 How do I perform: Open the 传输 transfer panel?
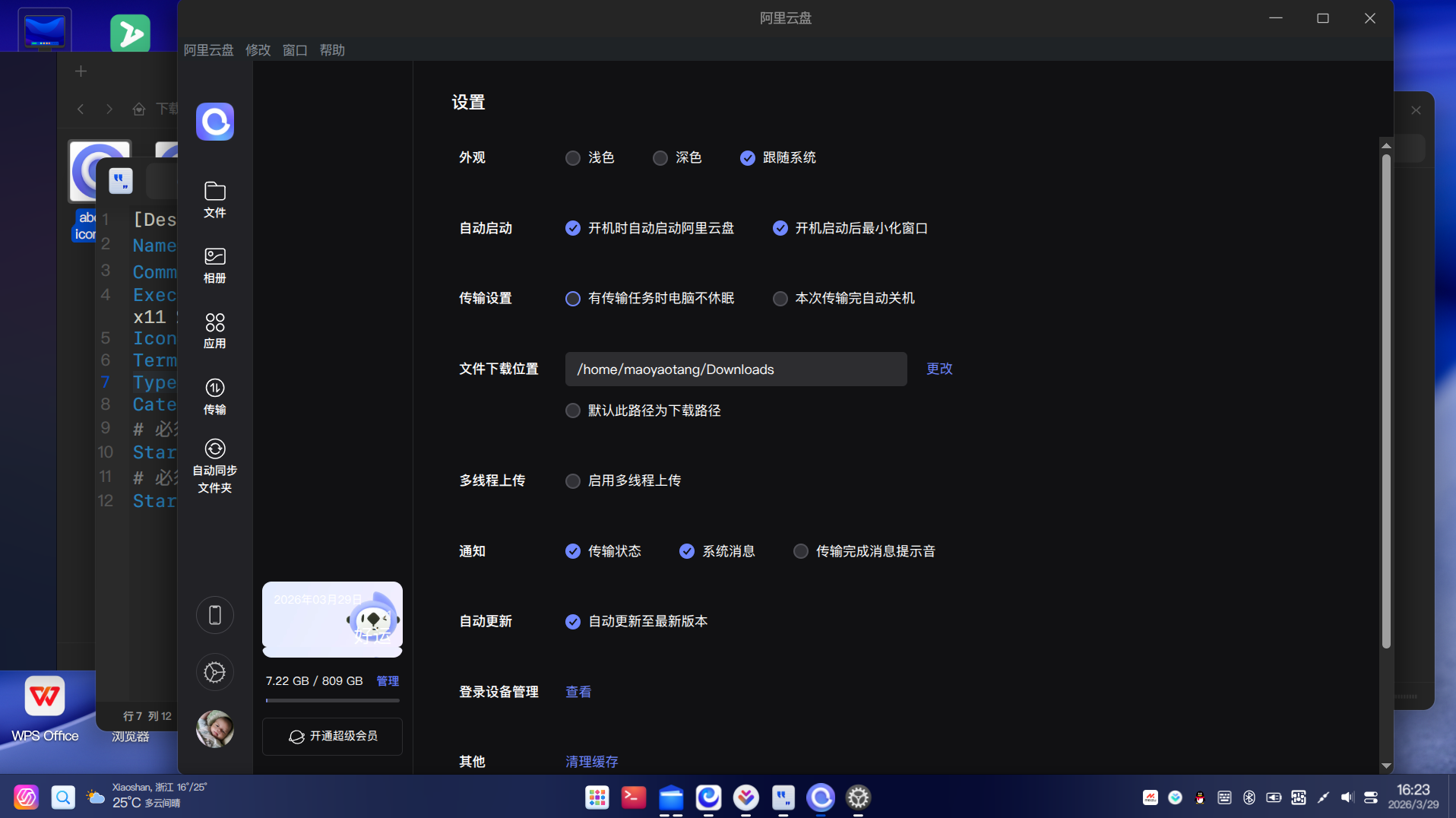(x=214, y=395)
